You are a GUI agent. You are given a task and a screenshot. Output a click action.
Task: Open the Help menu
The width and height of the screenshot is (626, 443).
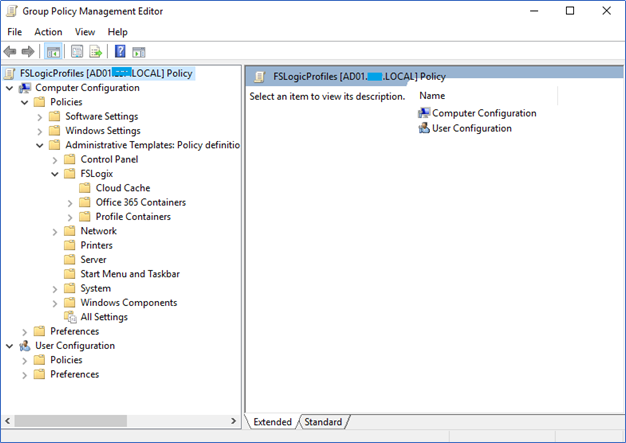pos(117,32)
